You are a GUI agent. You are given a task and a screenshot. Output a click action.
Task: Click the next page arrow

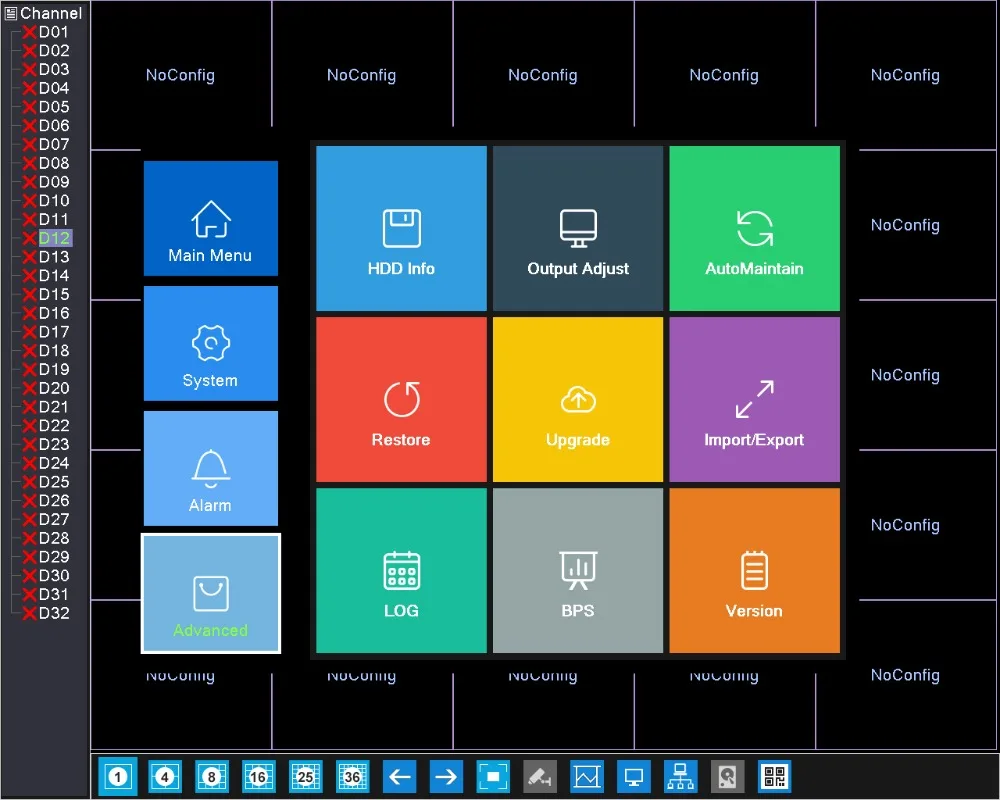(446, 776)
